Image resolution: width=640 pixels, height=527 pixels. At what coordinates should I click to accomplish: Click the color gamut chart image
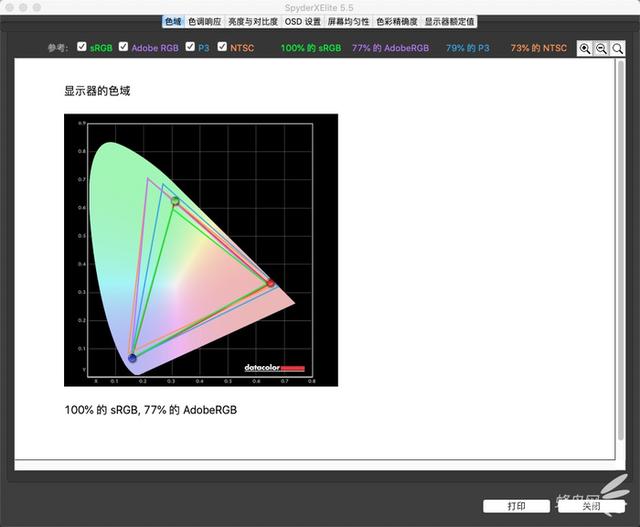(201, 250)
